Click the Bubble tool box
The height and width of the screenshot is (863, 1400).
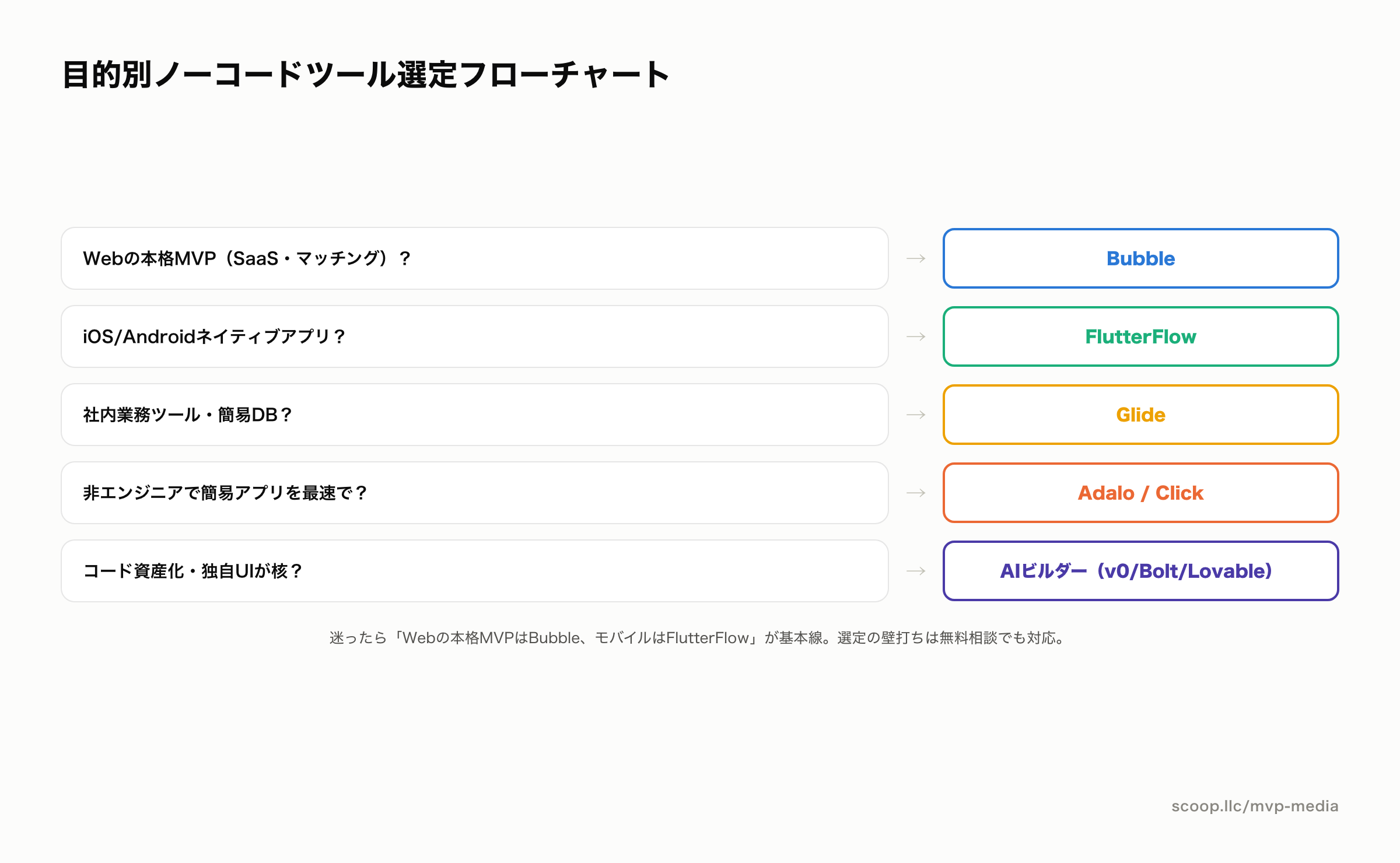click(1140, 258)
